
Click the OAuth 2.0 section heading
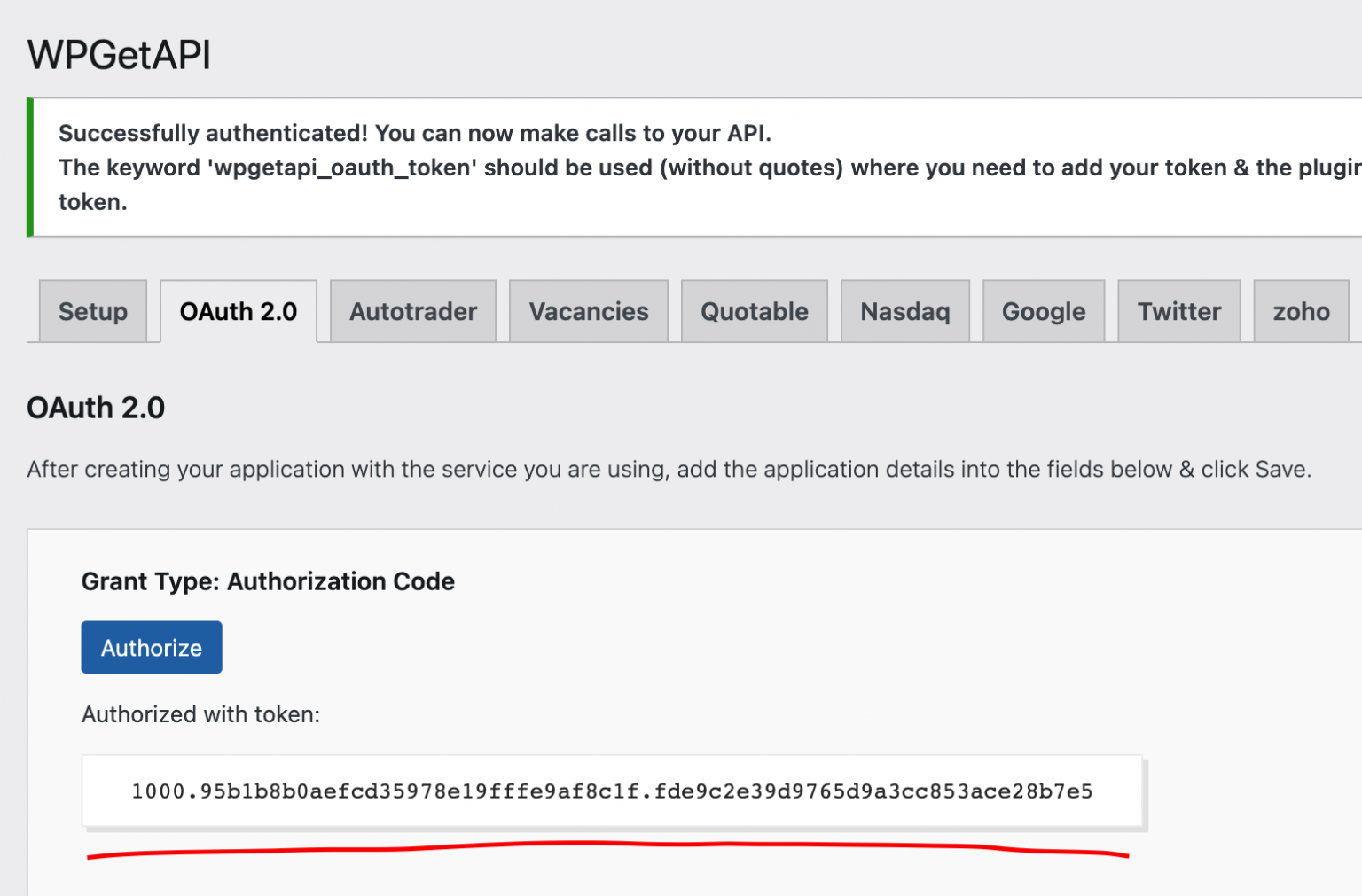pyautogui.click(x=96, y=408)
